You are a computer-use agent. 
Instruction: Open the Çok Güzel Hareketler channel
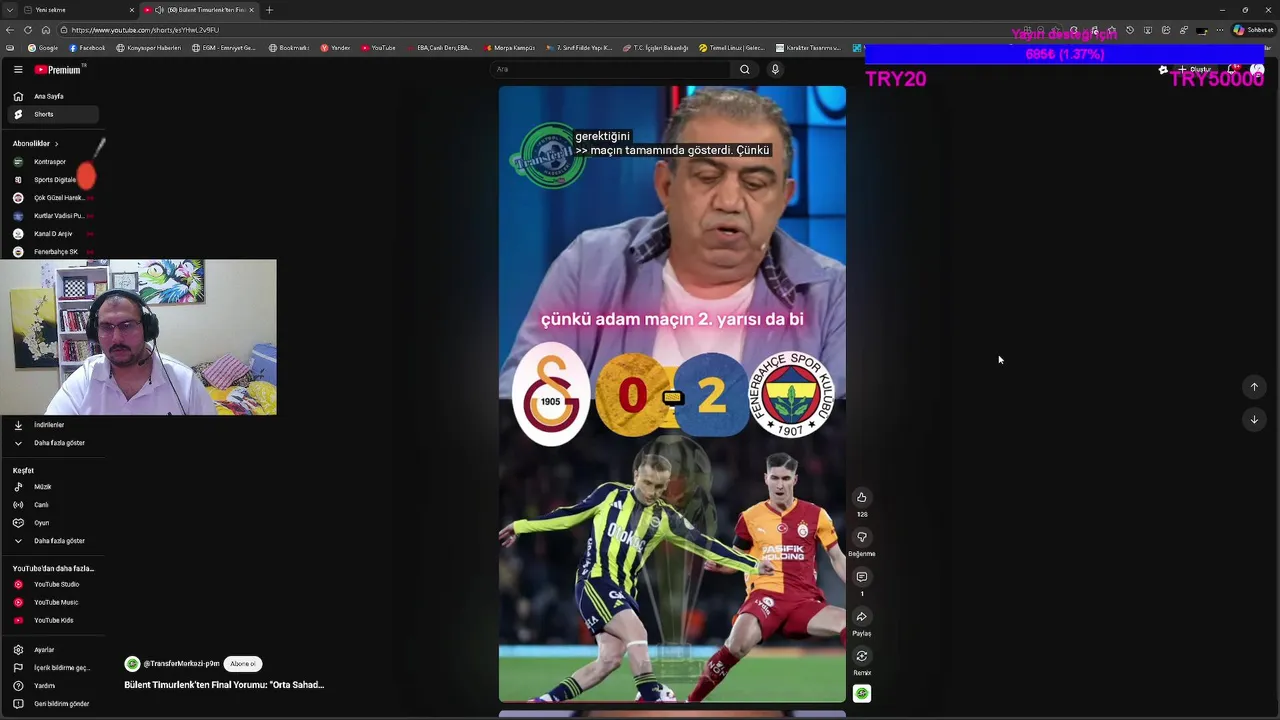[x=52, y=198]
